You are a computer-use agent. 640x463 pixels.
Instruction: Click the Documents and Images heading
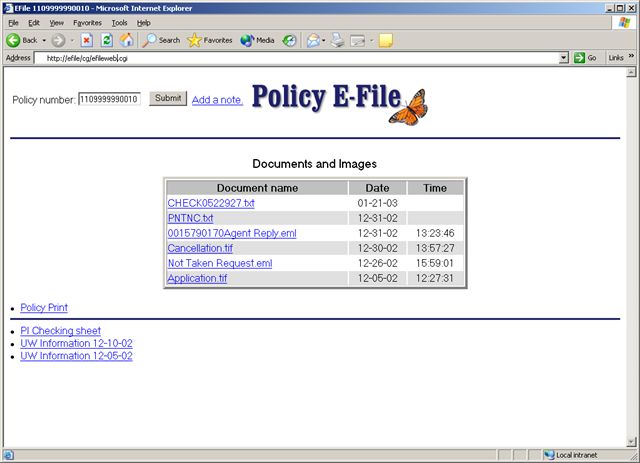click(314, 164)
